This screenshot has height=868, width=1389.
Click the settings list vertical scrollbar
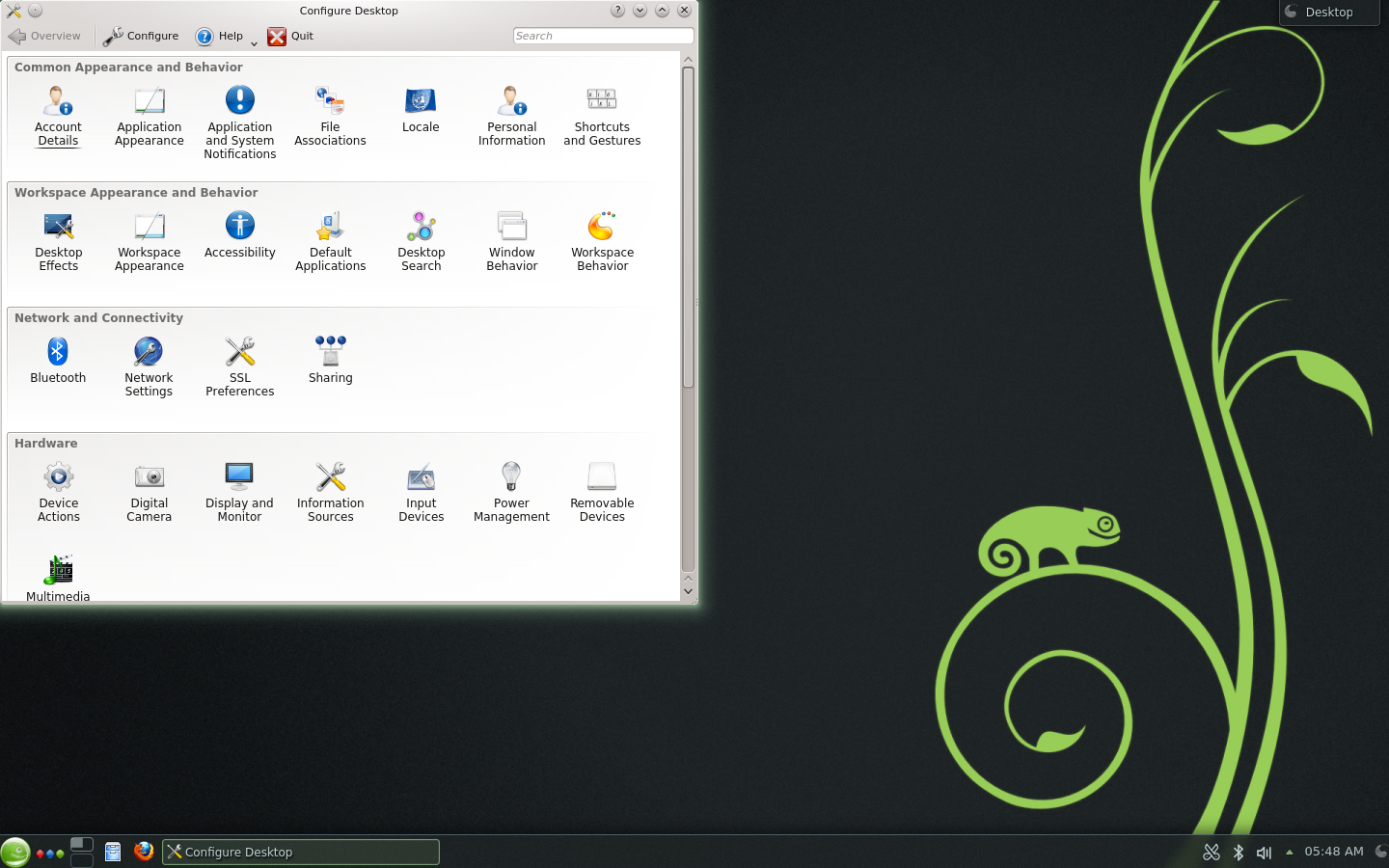point(688,227)
